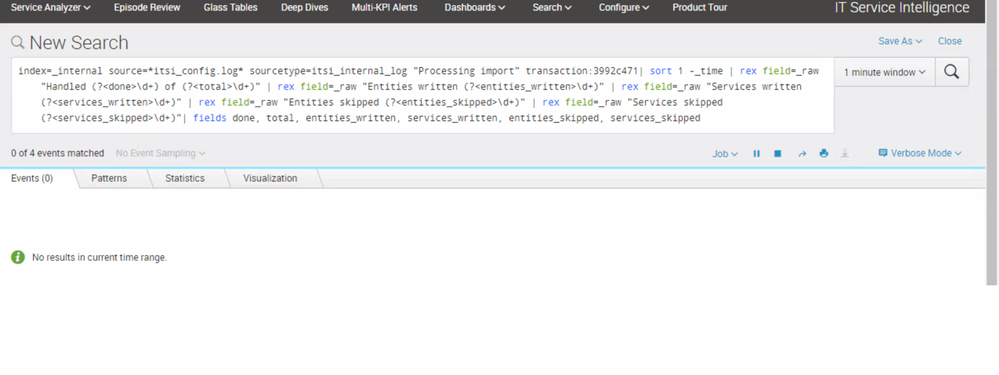Viewport: 999px width, 375px height.
Task: Pause the running search job
Action: point(756,153)
